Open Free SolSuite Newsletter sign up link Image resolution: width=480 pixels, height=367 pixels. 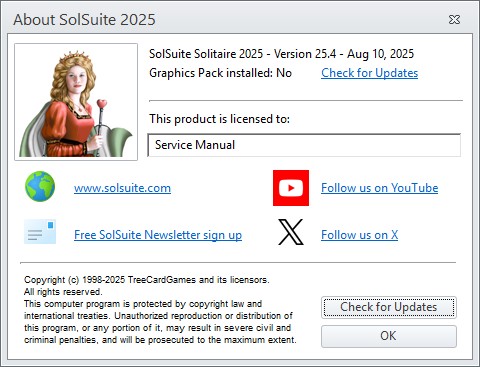158,235
